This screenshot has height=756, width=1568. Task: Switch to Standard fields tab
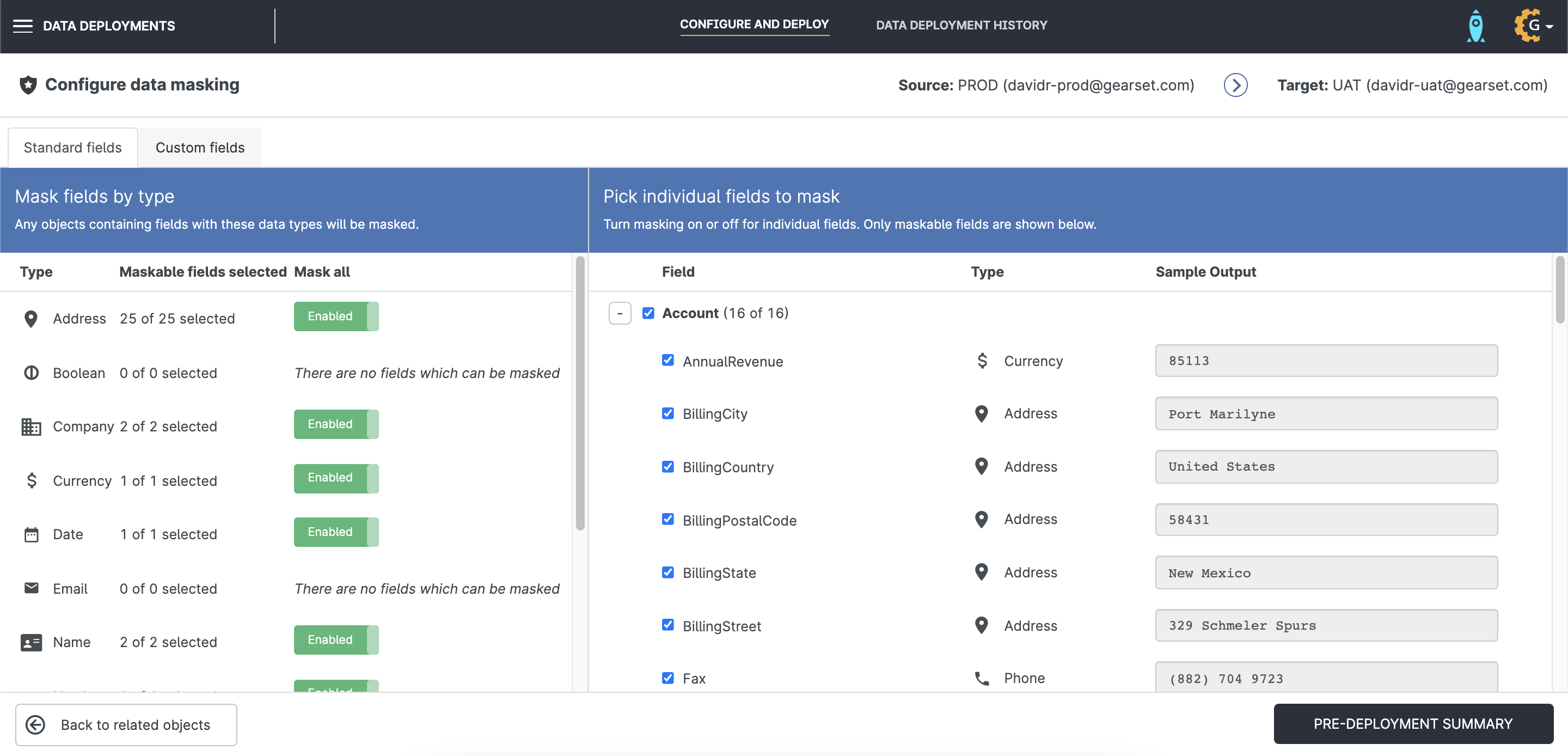(72, 148)
